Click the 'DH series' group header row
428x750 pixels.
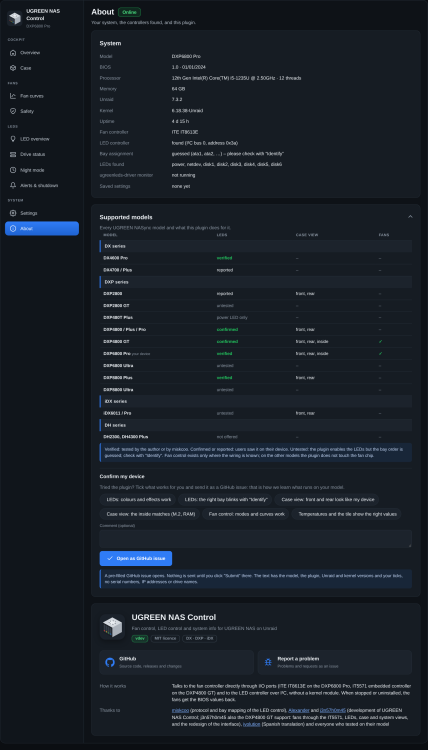[x=255, y=425]
